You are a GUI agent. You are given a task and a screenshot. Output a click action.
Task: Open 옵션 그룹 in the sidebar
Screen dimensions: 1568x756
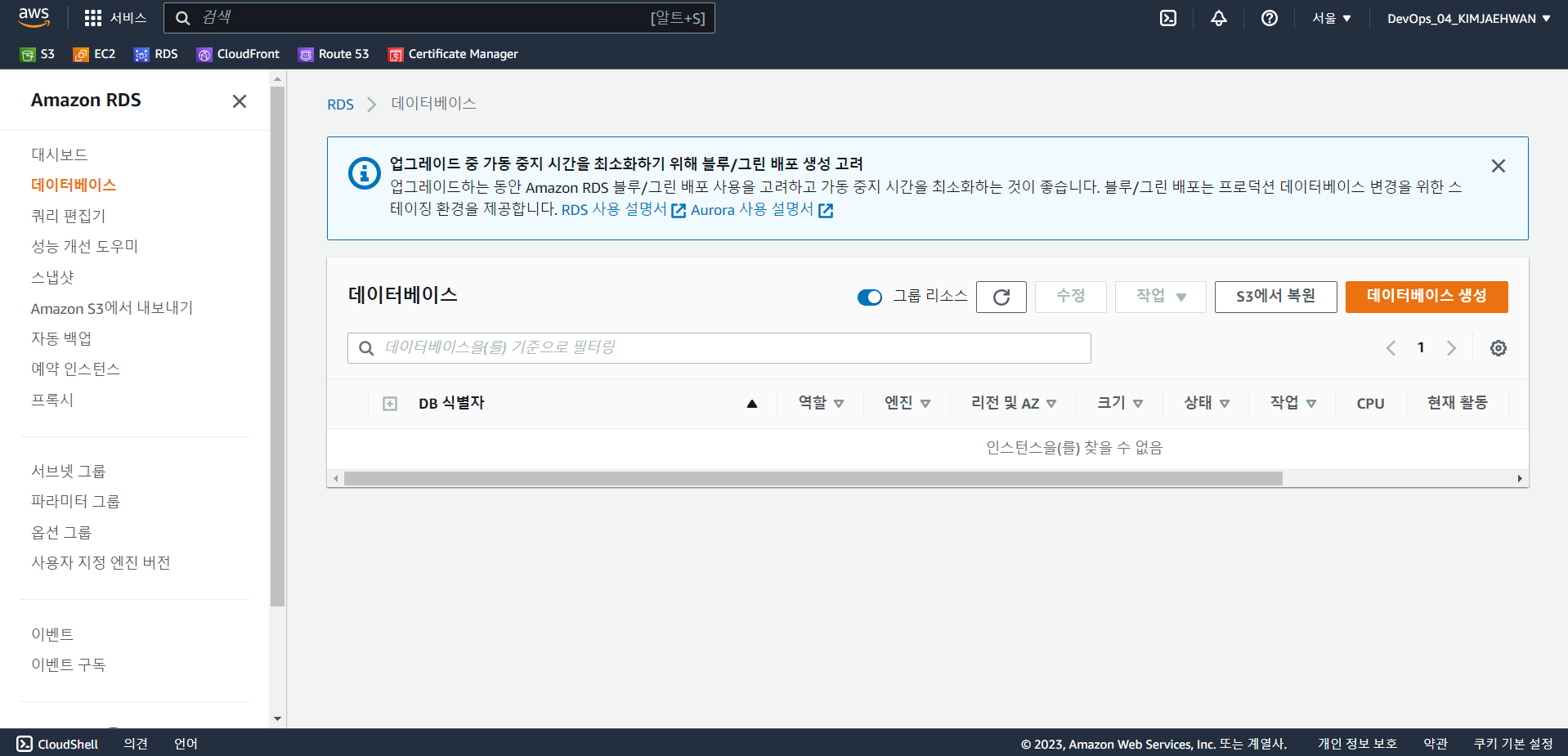[61, 532]
